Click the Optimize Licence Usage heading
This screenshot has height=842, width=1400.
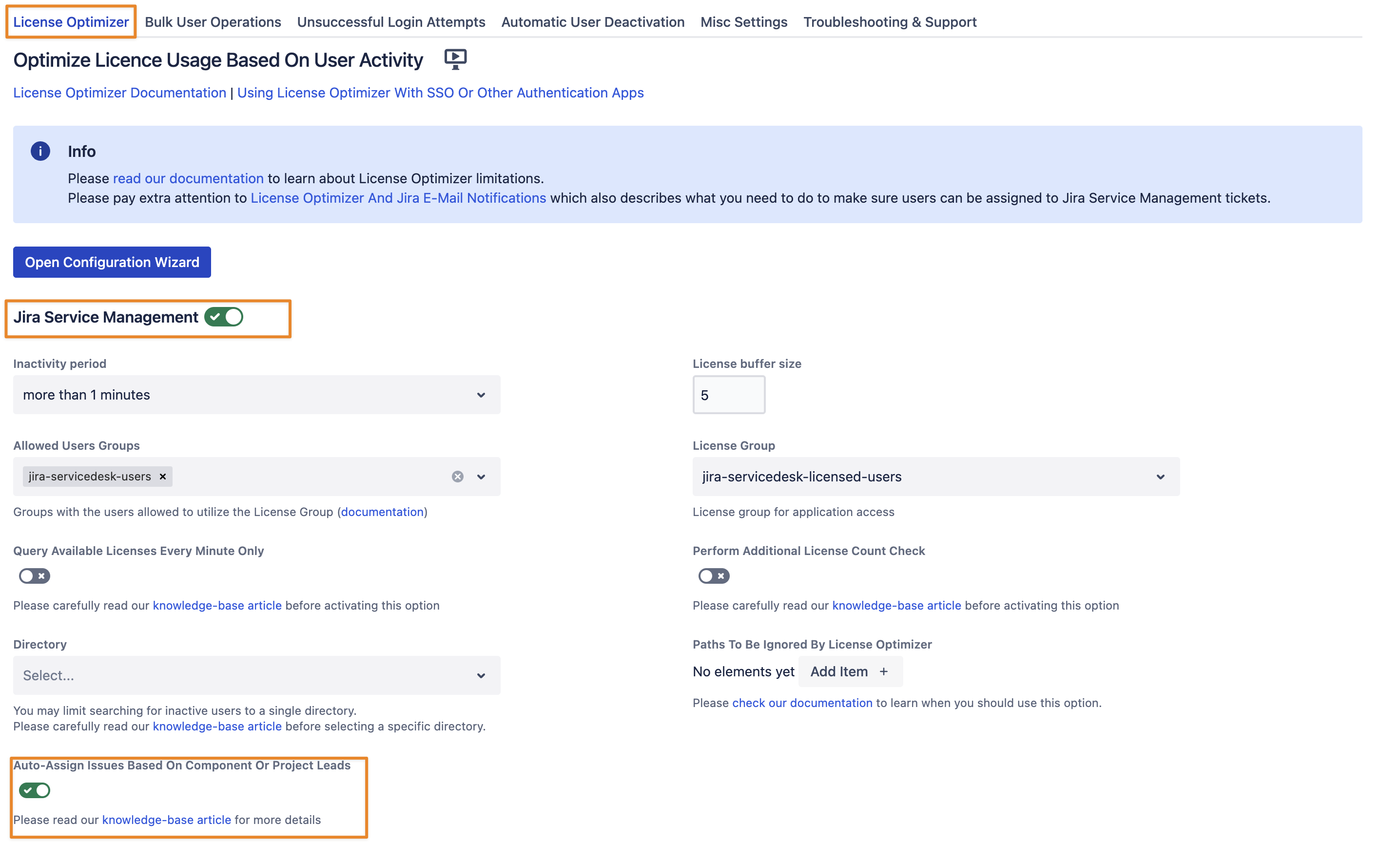click(x=218, y=60)
